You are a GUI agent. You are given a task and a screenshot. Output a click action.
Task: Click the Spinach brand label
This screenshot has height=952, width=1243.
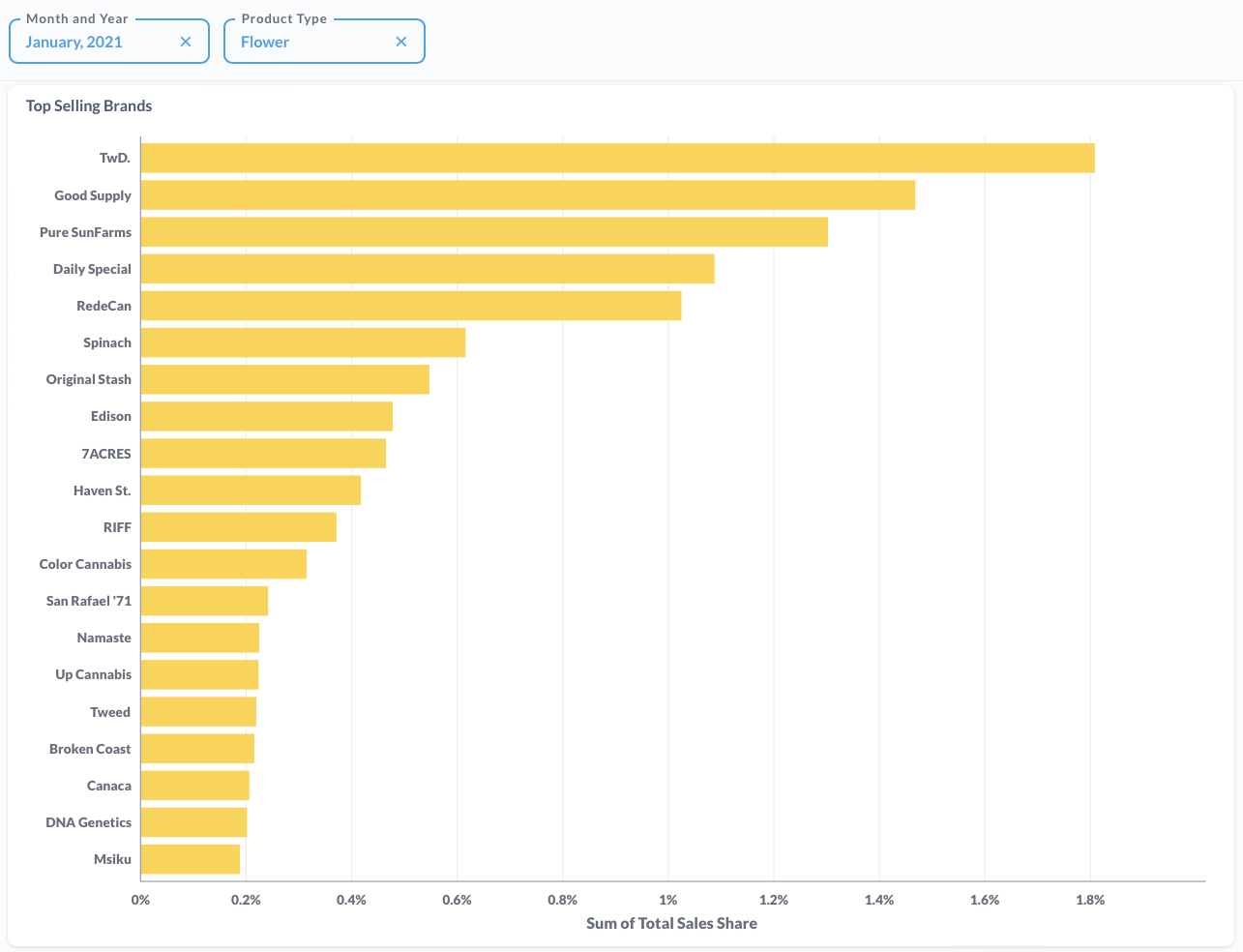tap(107, 342)
